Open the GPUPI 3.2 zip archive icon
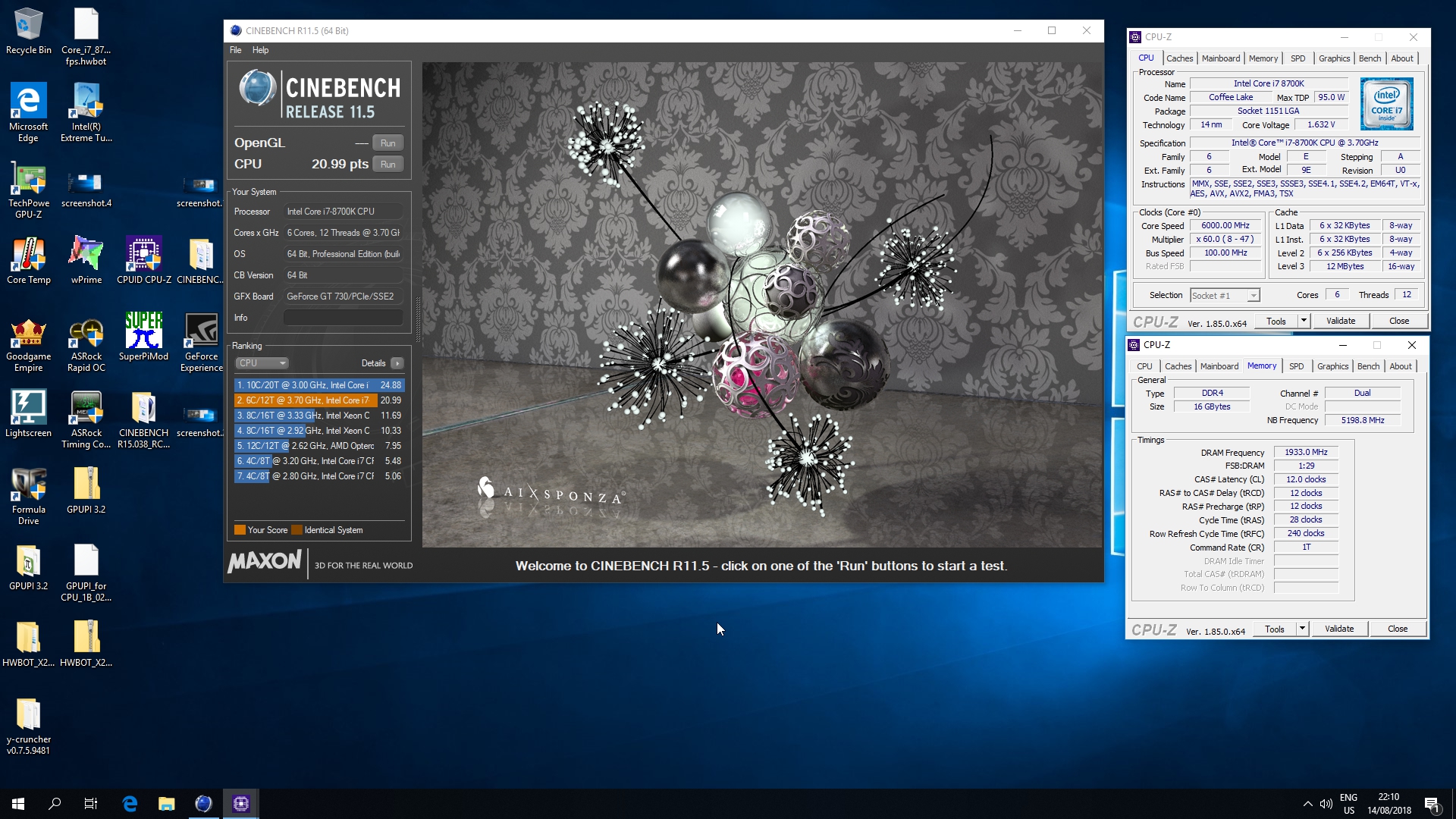Screen dimensions: 1456x819 (x=86, y=491)
